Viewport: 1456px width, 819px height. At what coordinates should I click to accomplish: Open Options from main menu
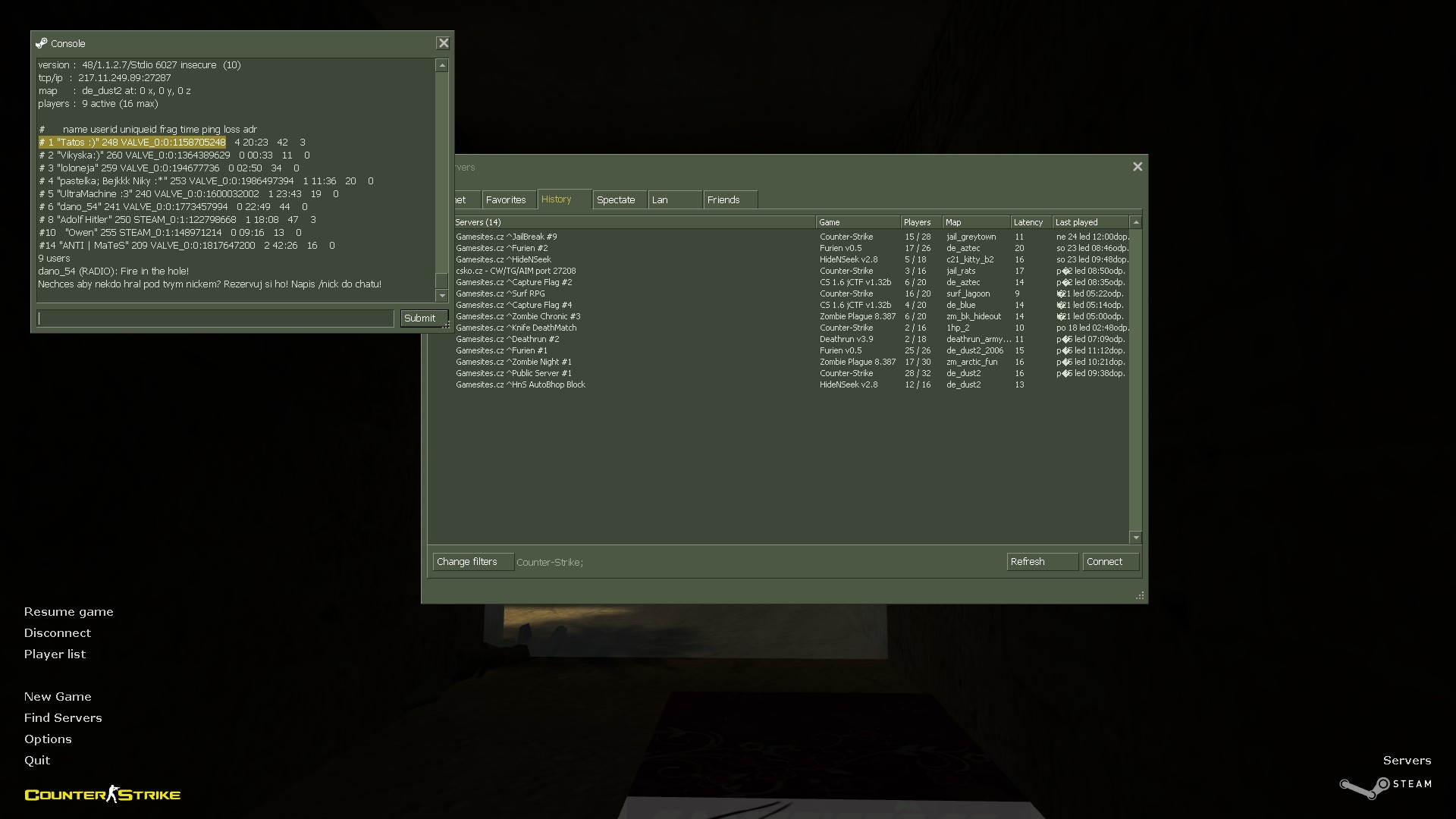[x=48, y=739]
